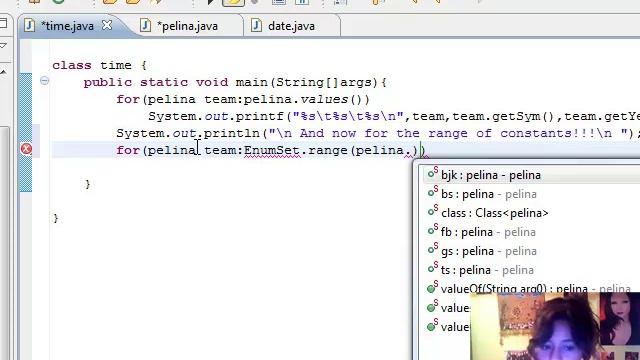The image size is (640, 360).
Task: Click the 'And now for the range' println line
Action: (378, 133)
